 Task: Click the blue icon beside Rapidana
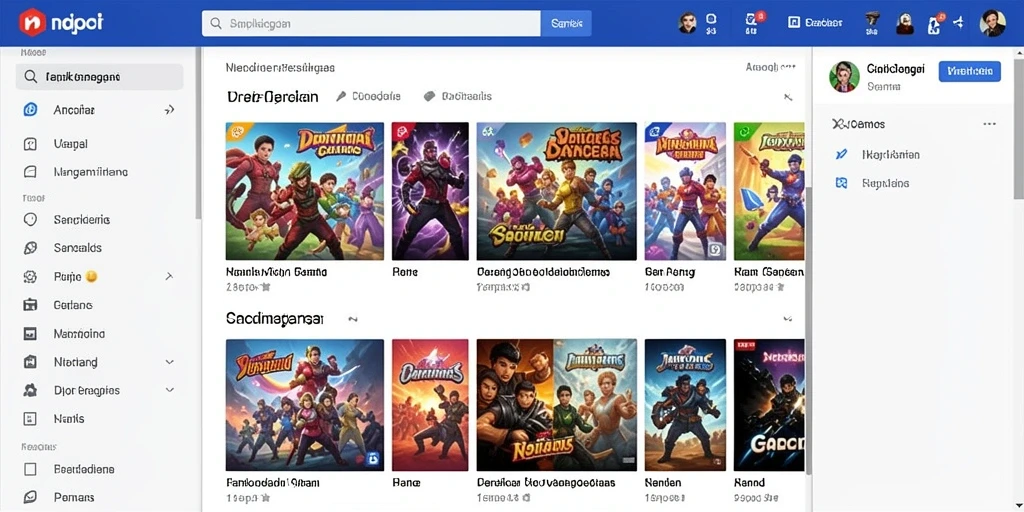click(842, 184)
